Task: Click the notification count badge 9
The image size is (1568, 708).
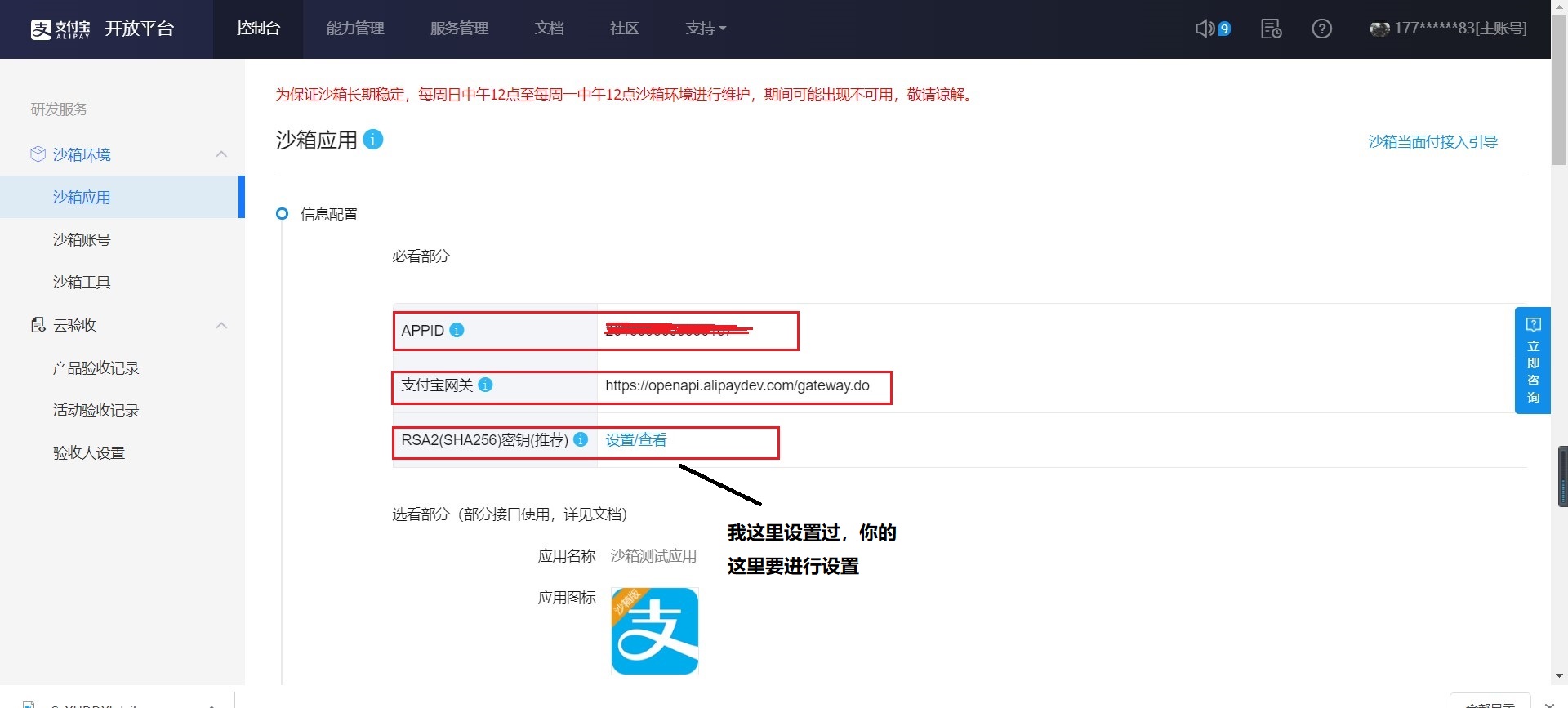Action: 1224,29
